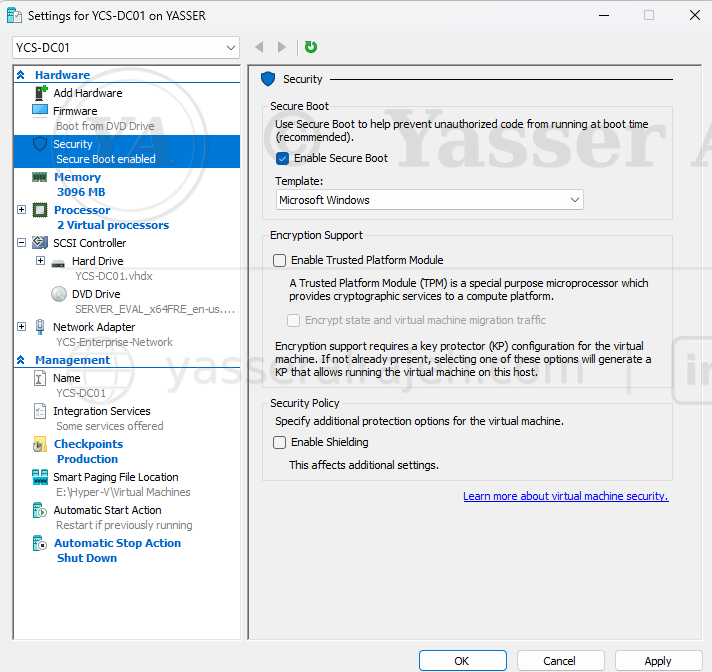This screenshot has width=712, height=672.
Task: Open Learn more about virtual machine security link
Action: (566, 496)
